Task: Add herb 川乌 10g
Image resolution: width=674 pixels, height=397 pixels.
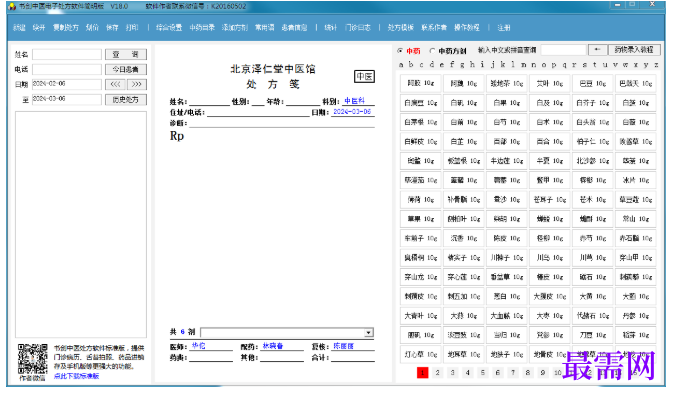Action: [x=550, y=257]
